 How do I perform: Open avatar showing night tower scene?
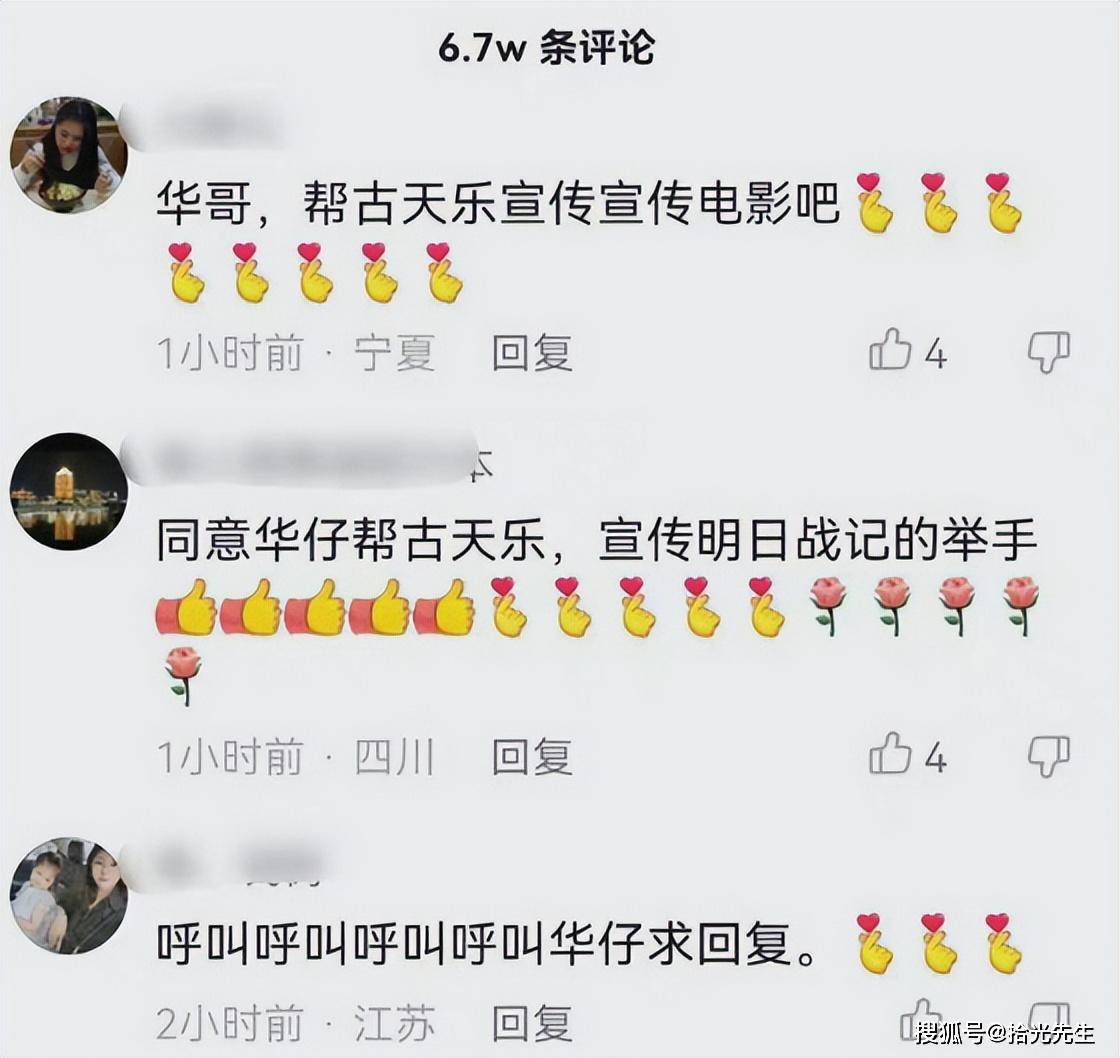point(69,491)
